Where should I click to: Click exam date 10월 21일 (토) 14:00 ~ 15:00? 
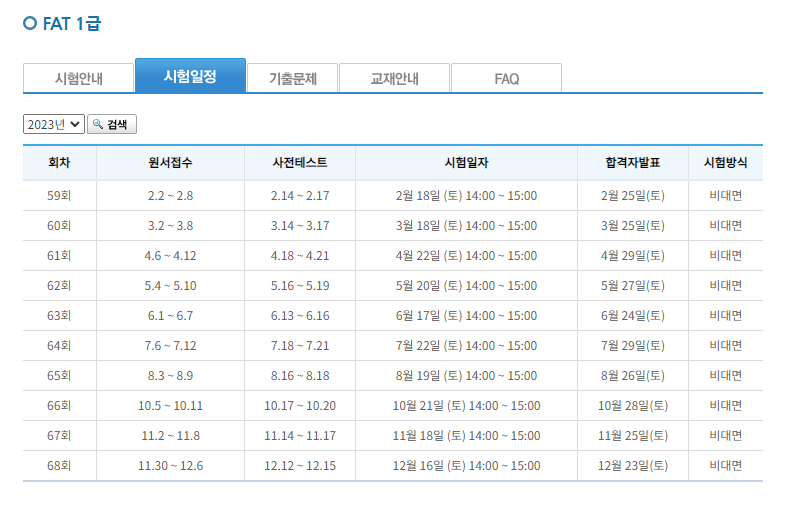[x=466, y=405]
